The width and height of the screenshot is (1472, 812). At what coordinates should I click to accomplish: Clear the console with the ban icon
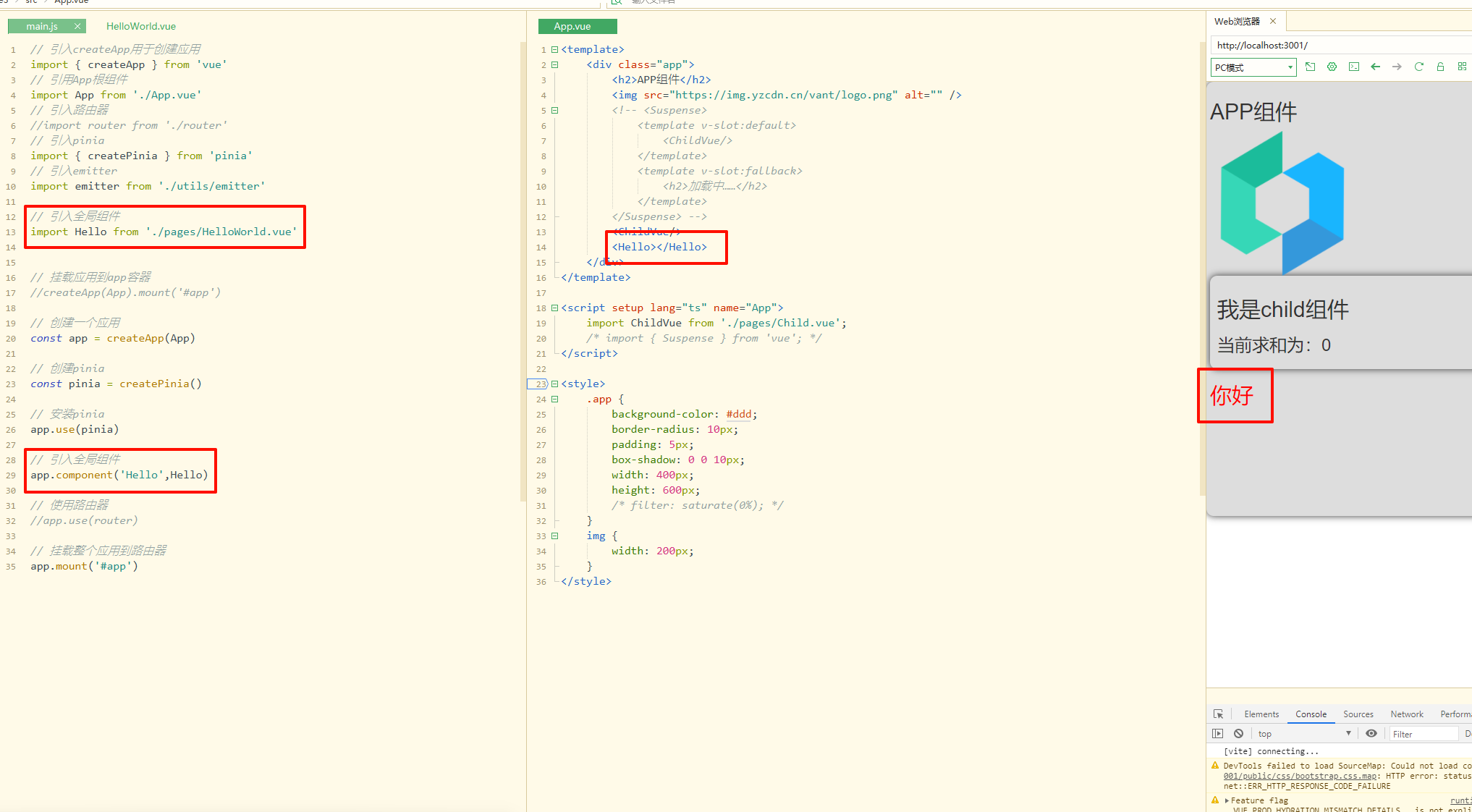pos(1238,733)
